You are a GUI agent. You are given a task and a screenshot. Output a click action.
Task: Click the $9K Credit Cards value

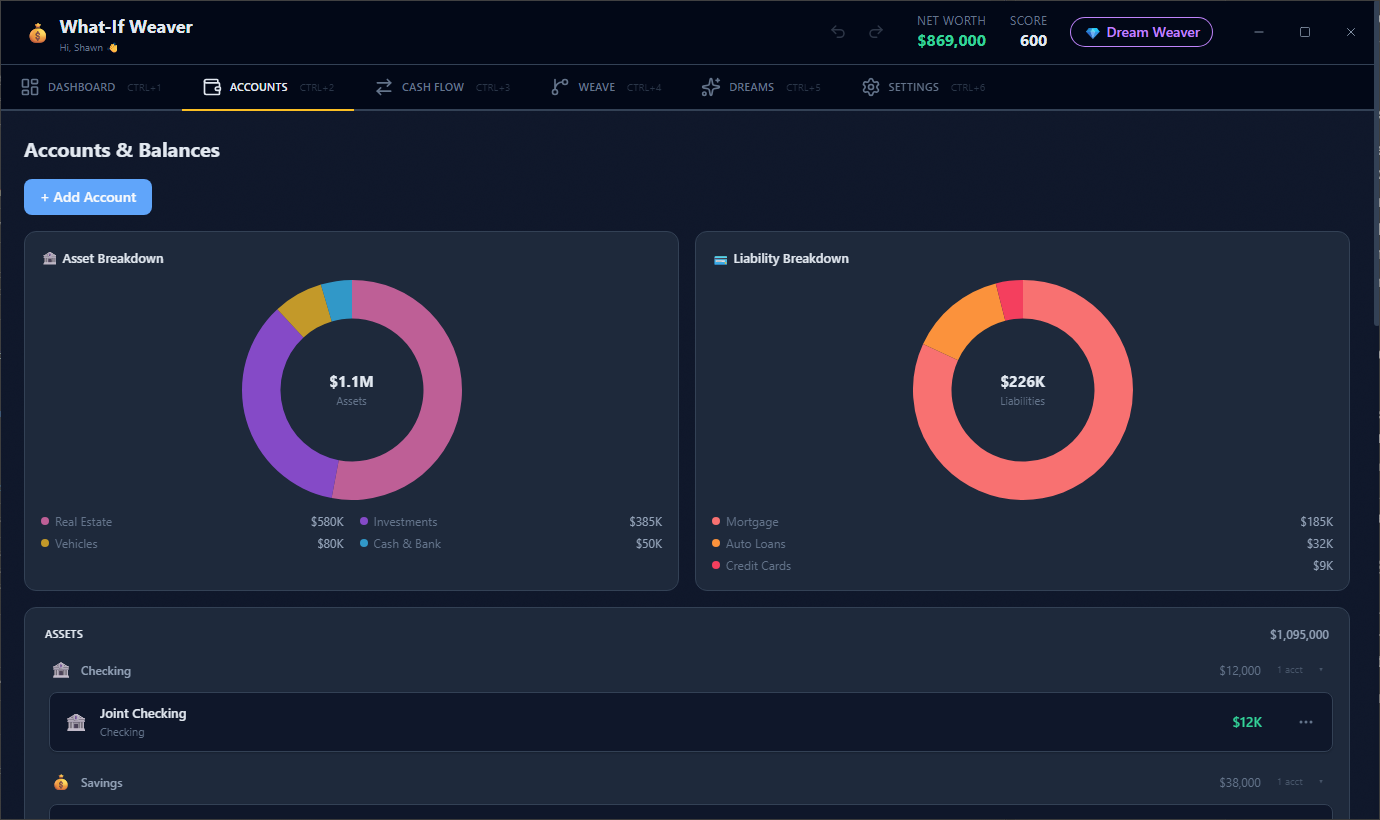pyautogui.click(x=1323, y=565)
